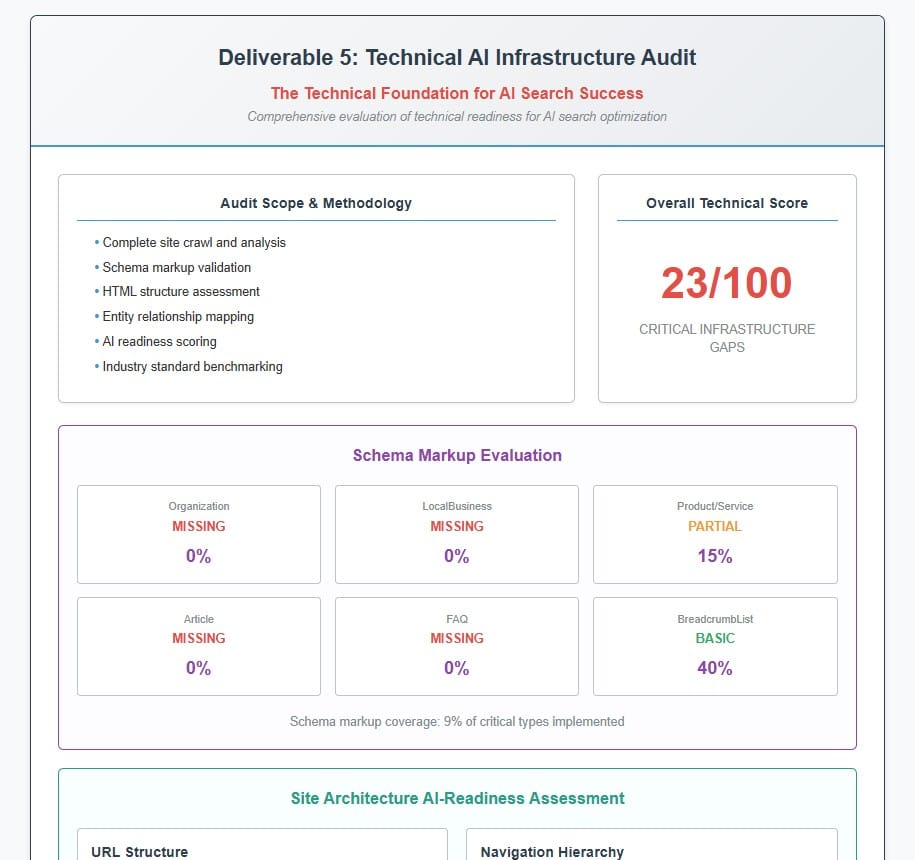Click the Complete site crawl bullet item
This screenshot has height=860, width=915.
tap(194, 242)
